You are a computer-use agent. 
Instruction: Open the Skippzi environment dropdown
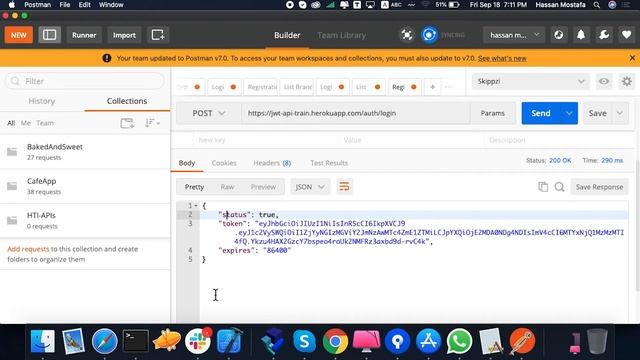tap(531, 81)
